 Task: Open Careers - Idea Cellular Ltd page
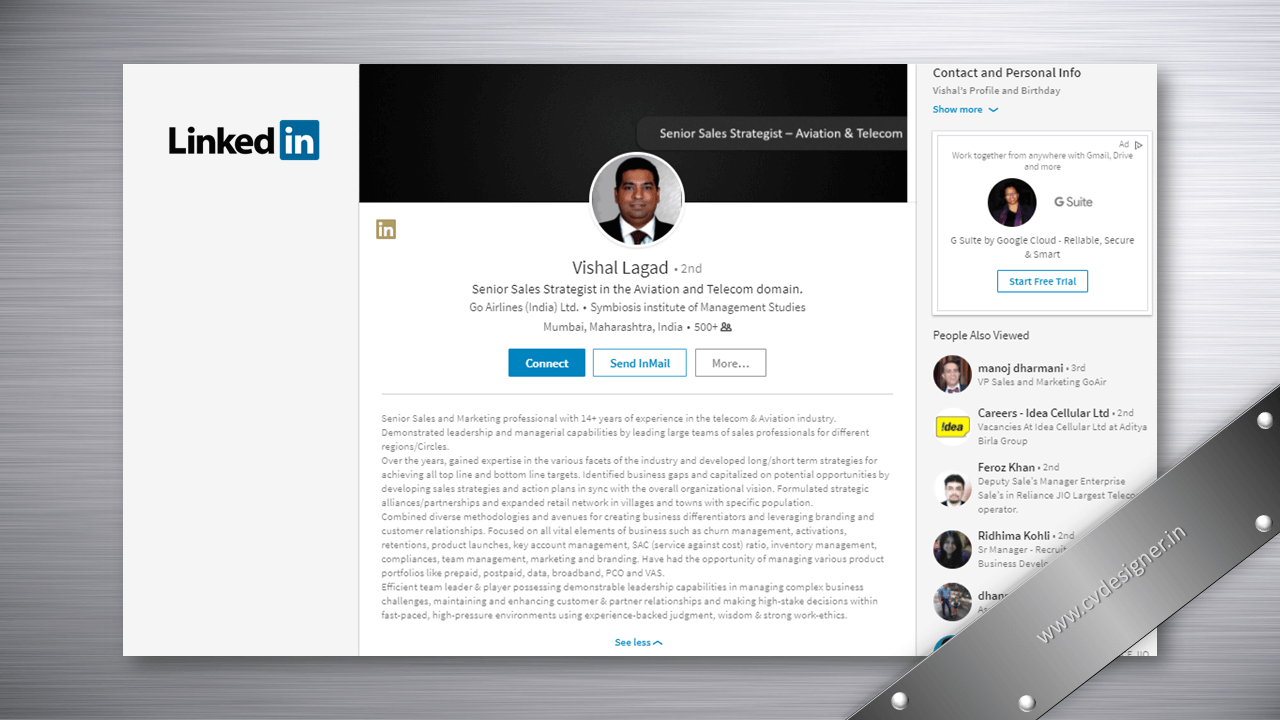click(x=1043, y=413)
